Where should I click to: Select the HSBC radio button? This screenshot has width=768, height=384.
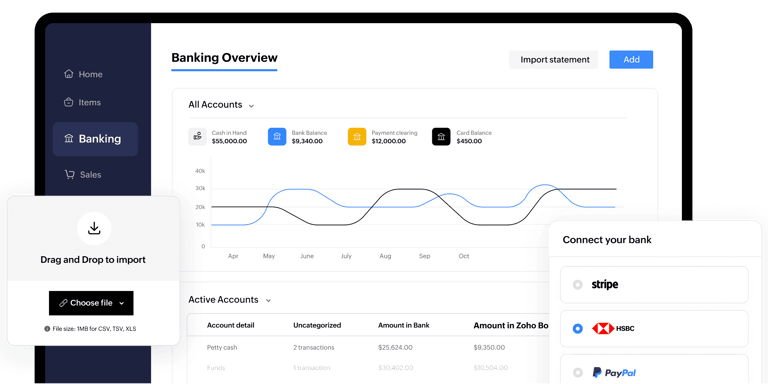click(577, 329)
